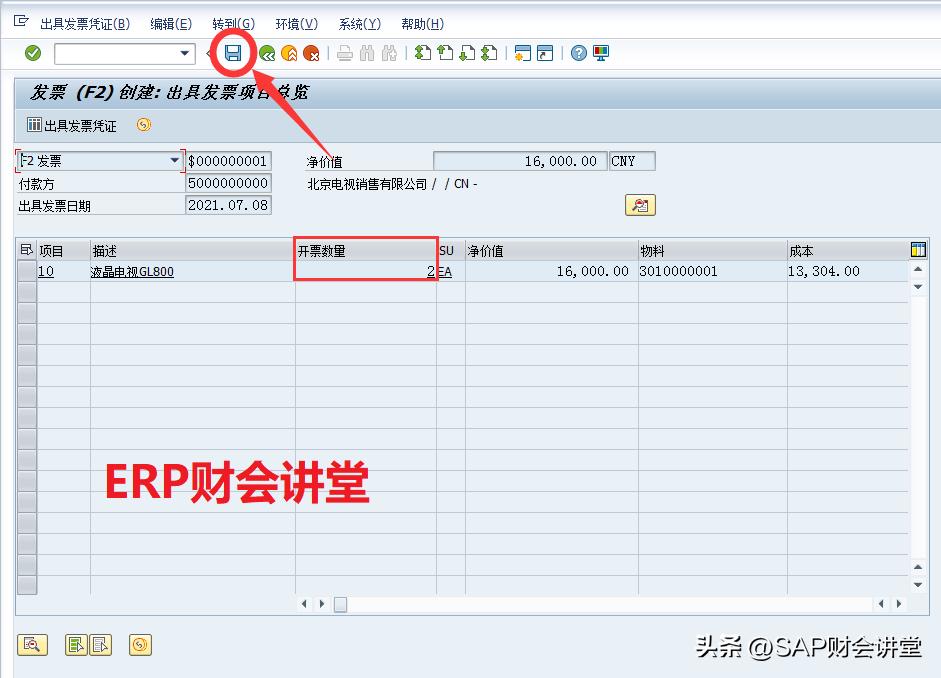Select the row marker for 液晶电视GL800

pos(26,271)
